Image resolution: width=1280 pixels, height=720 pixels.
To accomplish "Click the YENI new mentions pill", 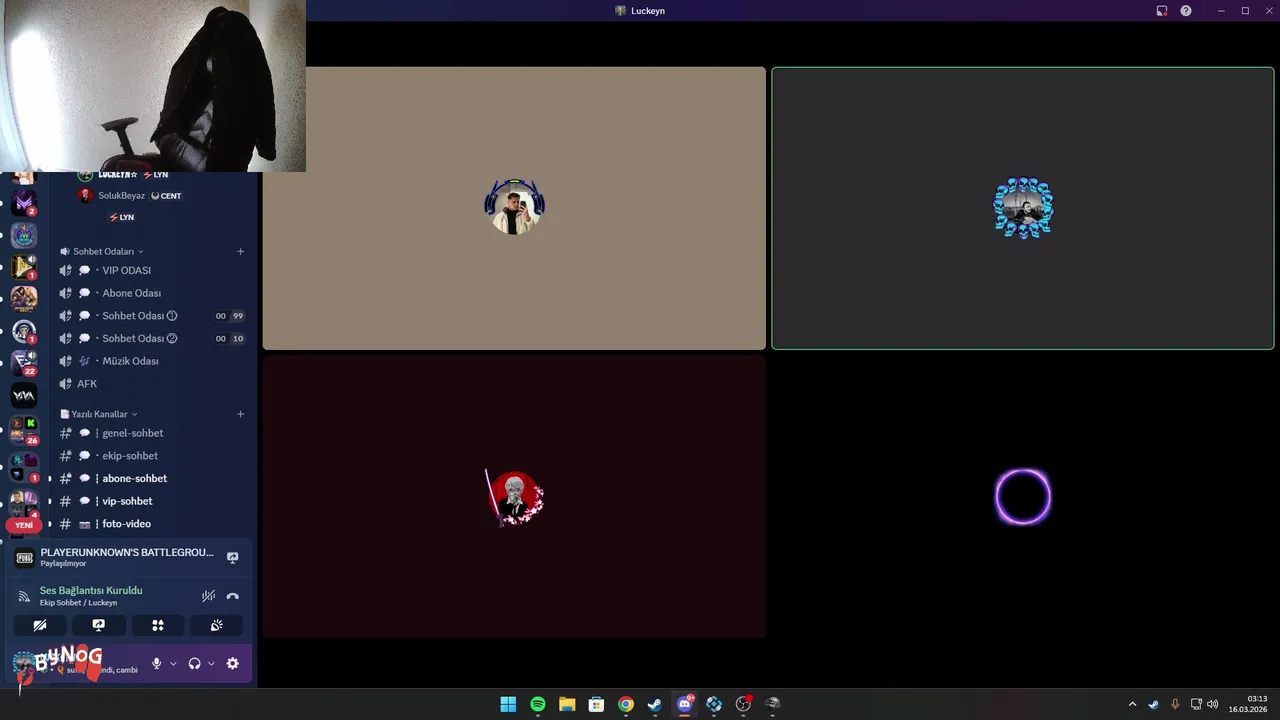I will click(24, 525).
